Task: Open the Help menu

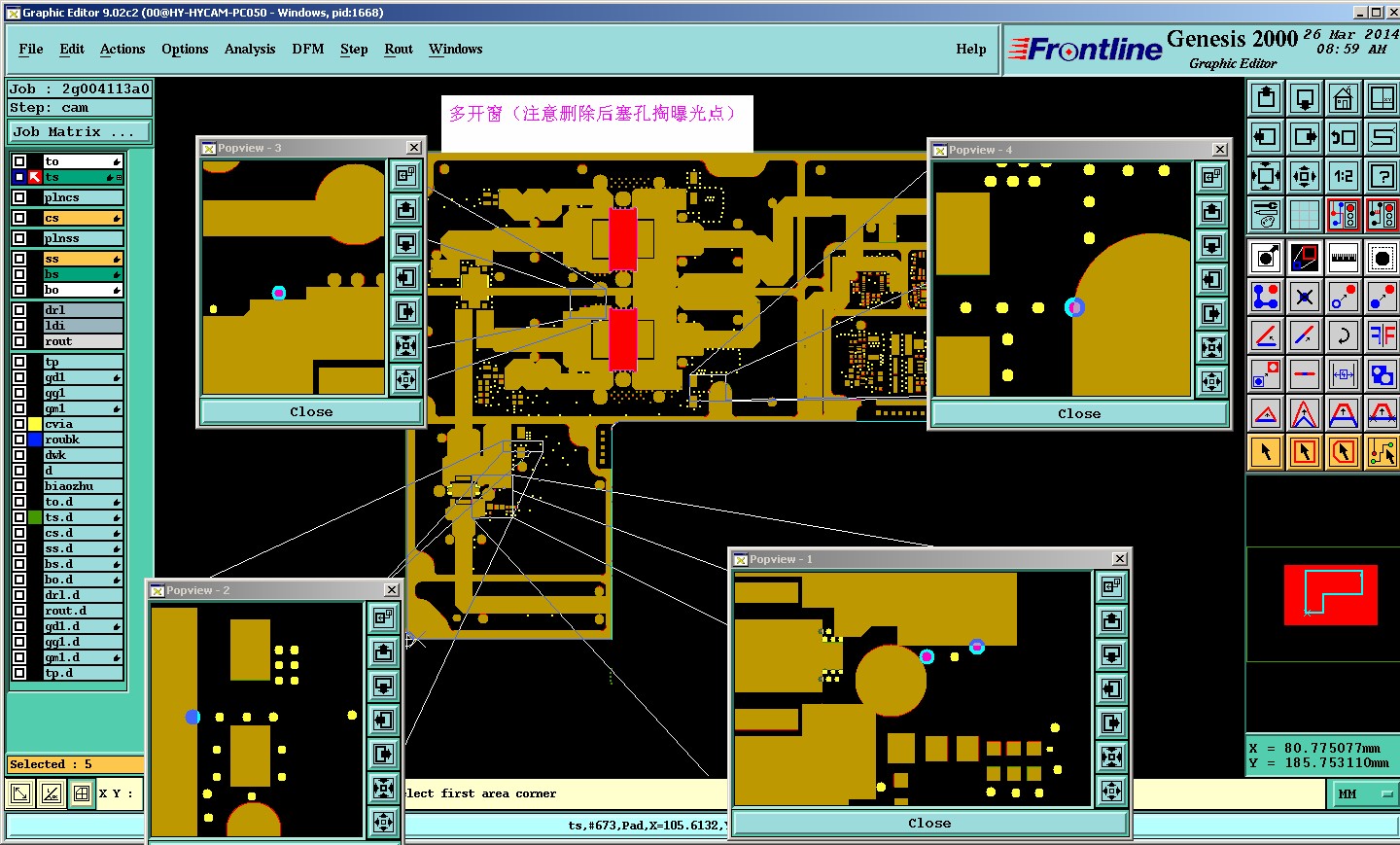Action: (x=971, y=49)
